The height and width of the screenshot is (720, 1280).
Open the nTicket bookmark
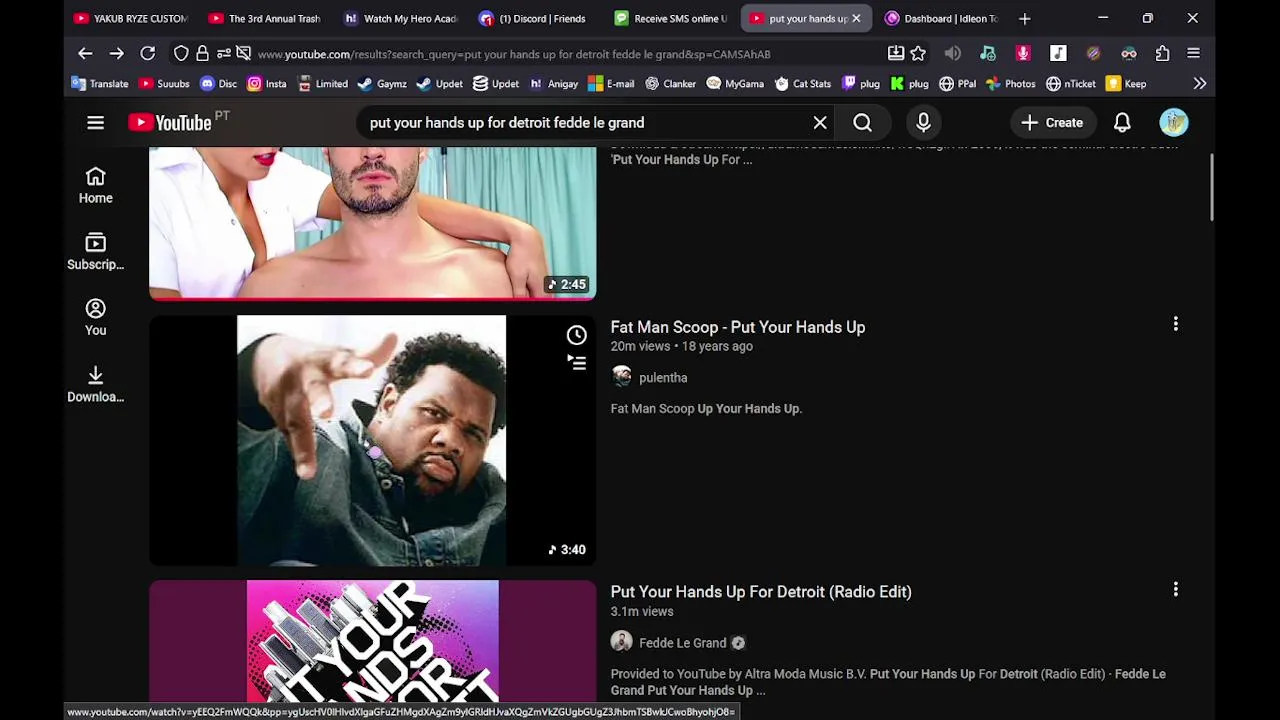point(1070,84)
